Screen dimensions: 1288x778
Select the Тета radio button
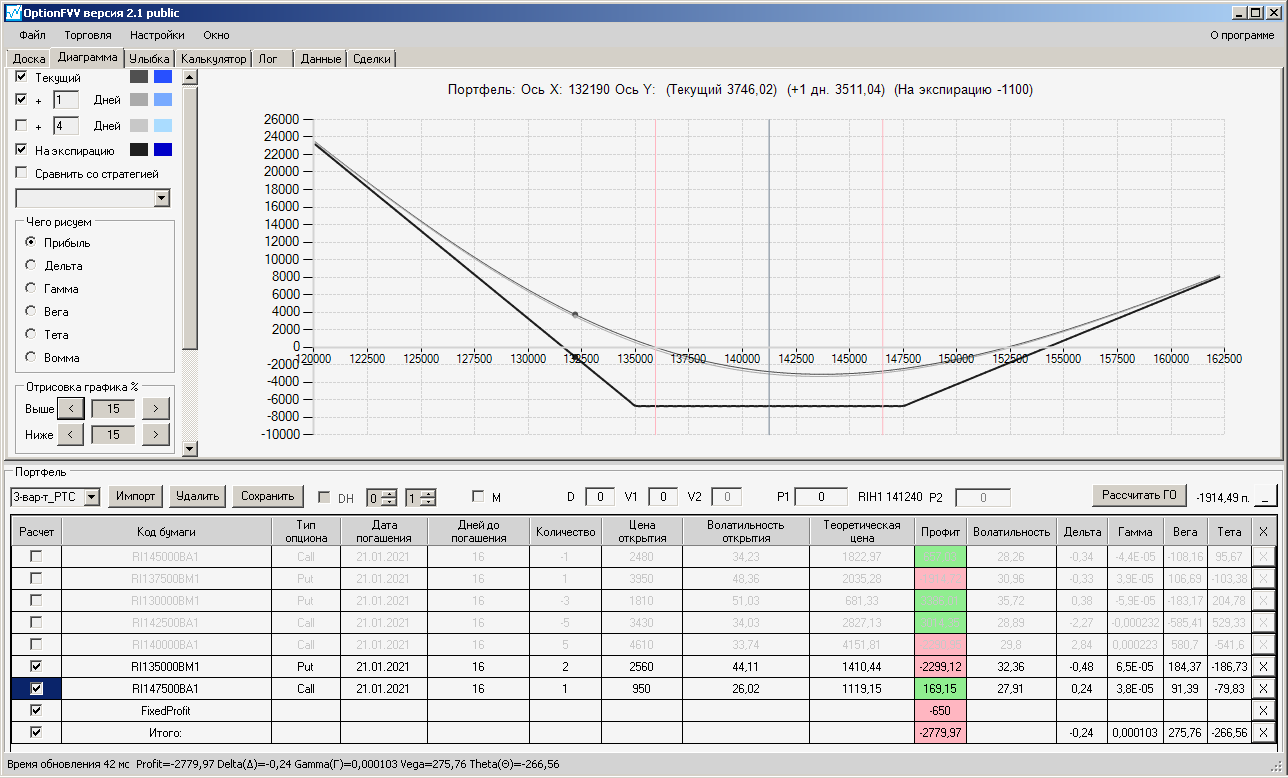tap(31, 334)
